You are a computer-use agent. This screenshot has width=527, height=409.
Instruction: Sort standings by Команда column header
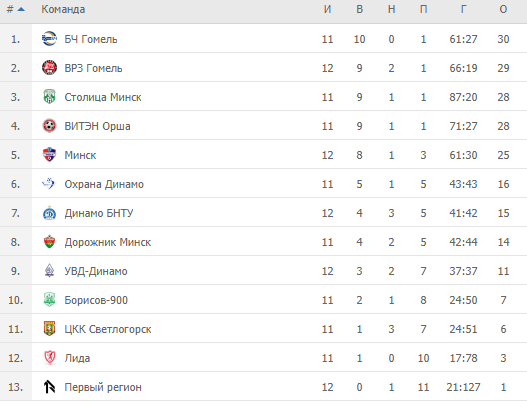pyautogui.click(x=63, y=9)
